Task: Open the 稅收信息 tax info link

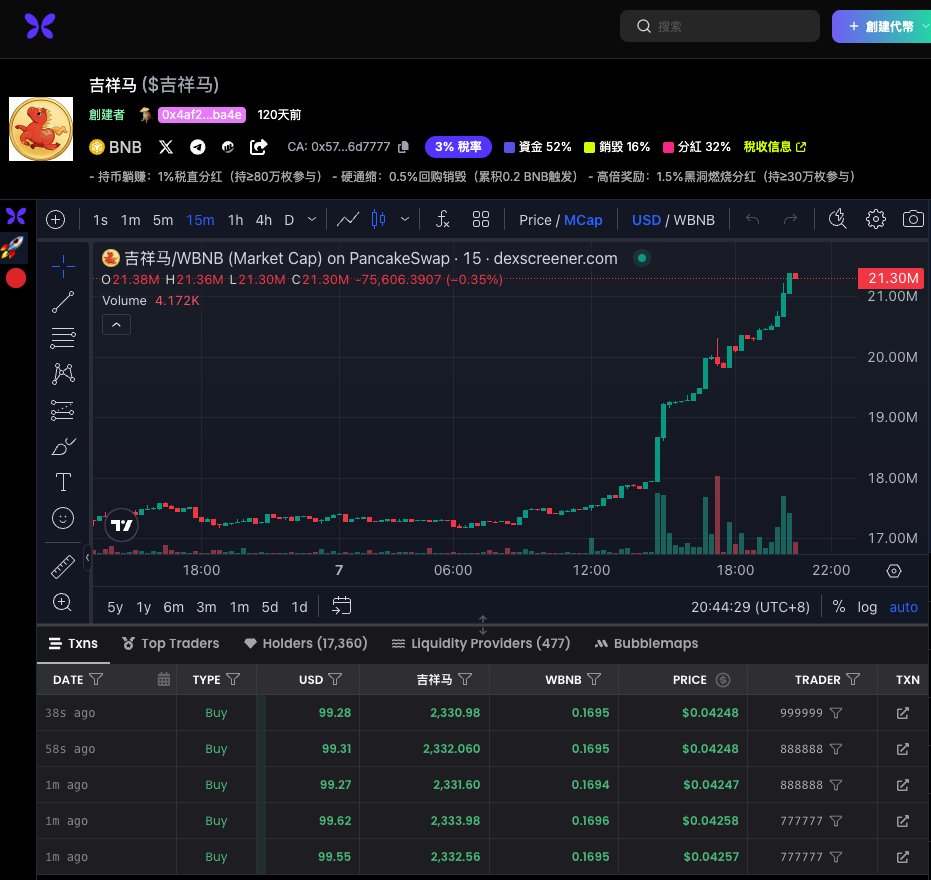Action: (774, 147)
